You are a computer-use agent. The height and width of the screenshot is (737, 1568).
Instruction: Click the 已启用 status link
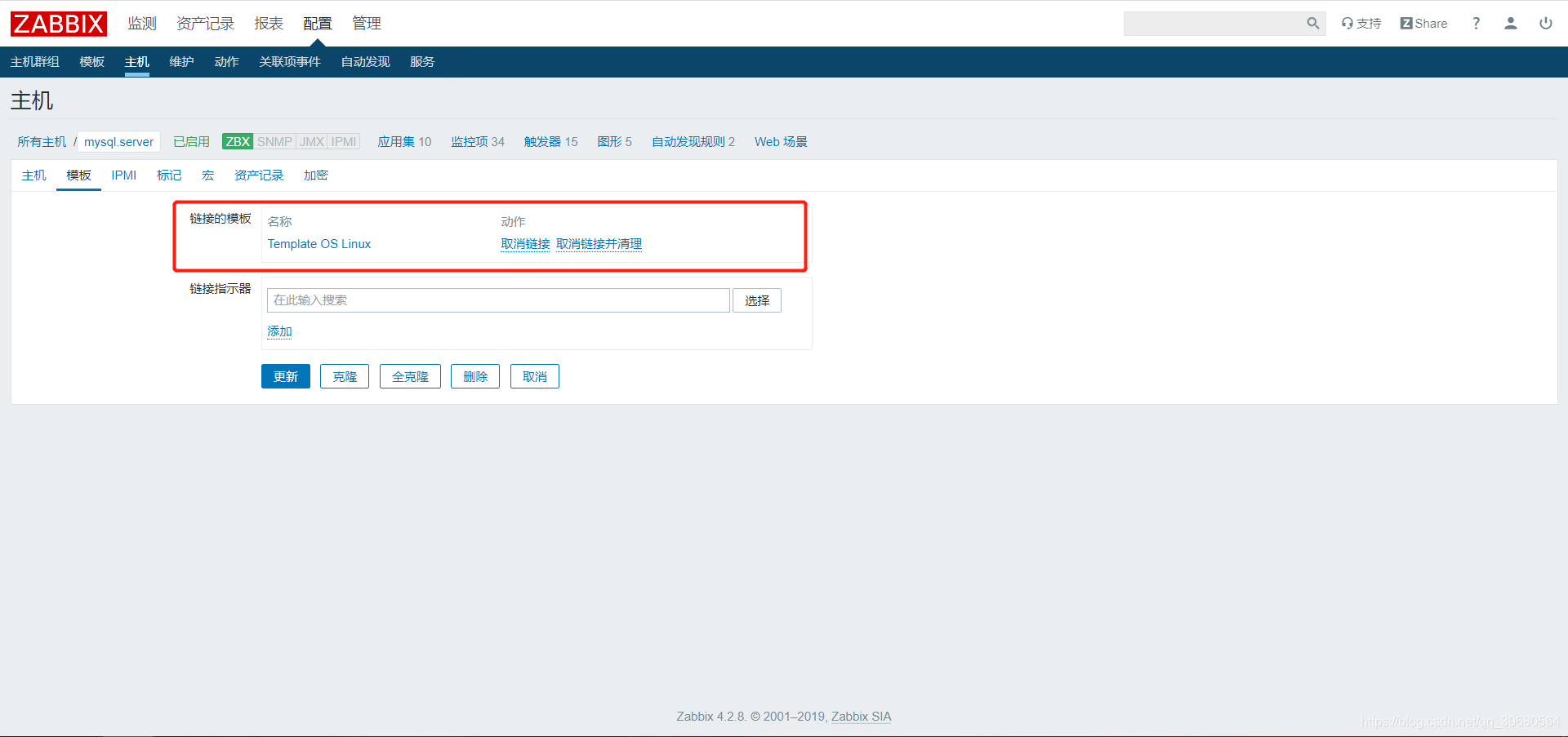click(192, 141)
